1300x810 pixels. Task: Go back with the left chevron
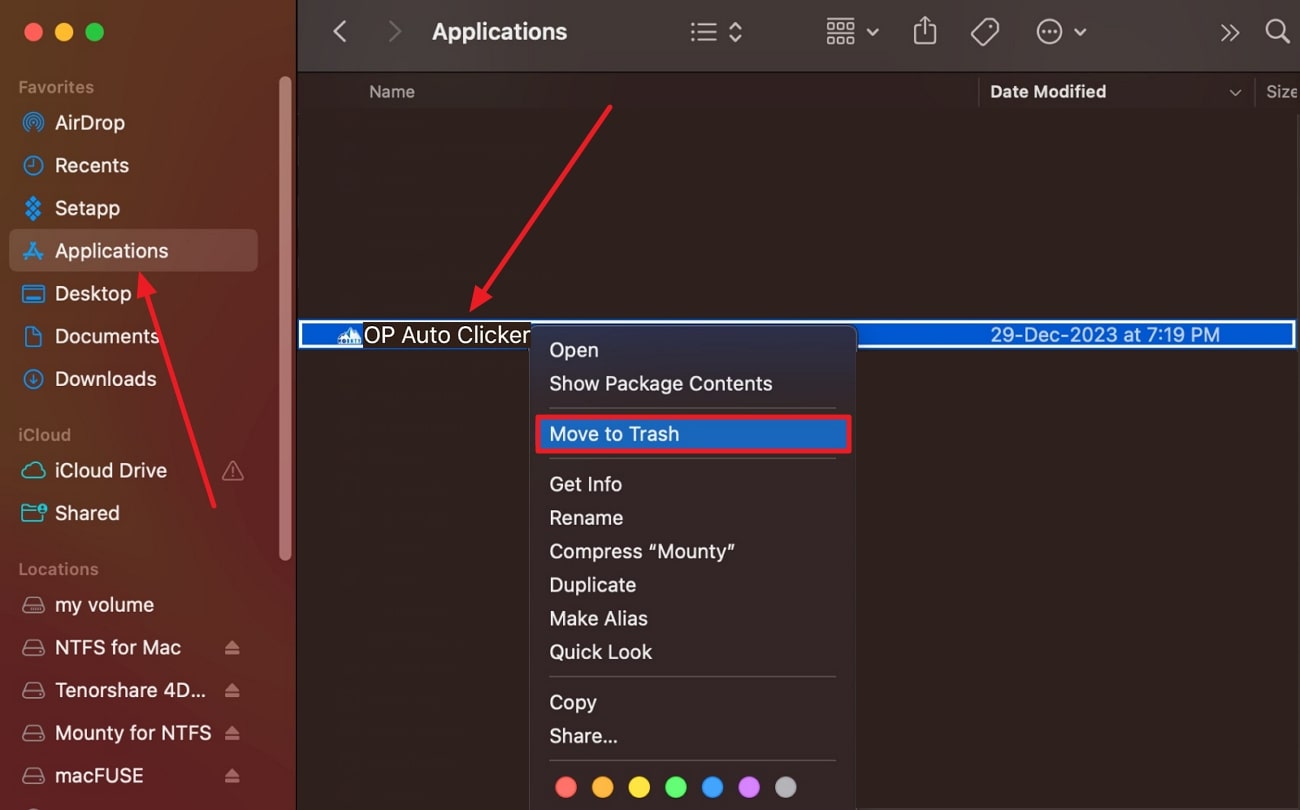point(340,32)
